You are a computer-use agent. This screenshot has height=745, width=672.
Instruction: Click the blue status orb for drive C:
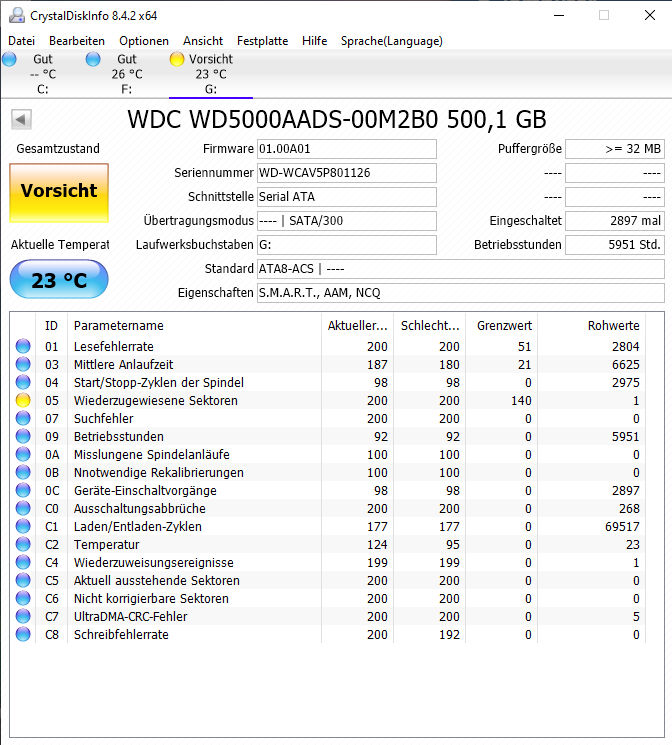point(9,59)
